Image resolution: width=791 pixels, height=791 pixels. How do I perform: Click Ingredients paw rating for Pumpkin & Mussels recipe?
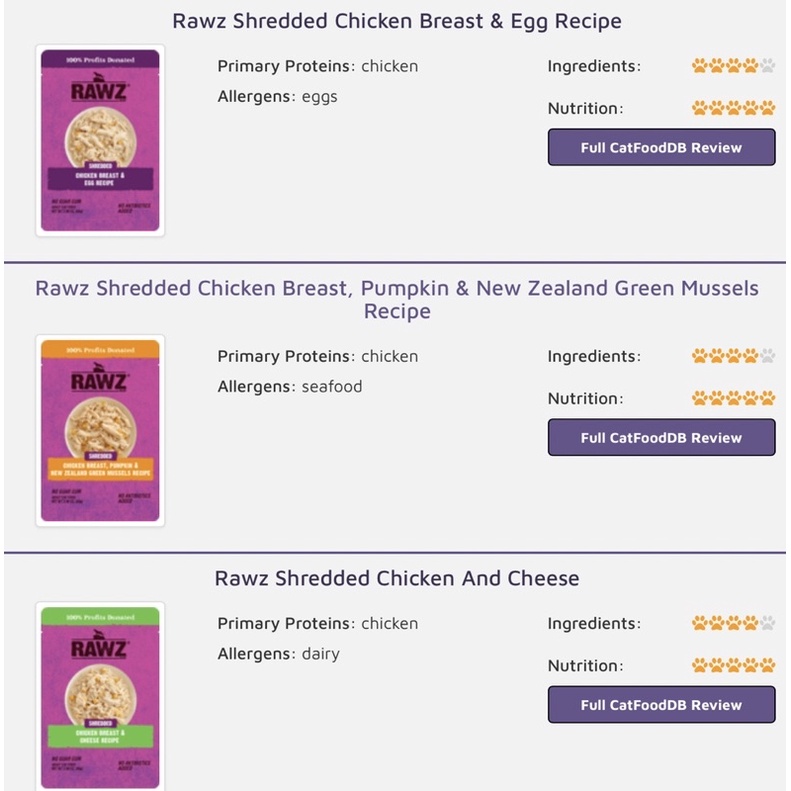point(733,356)
